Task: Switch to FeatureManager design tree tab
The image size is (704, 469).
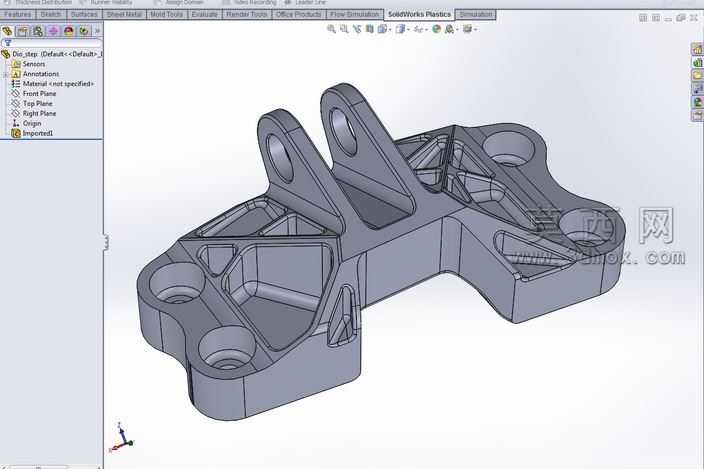Action: (x=7, y=31)
